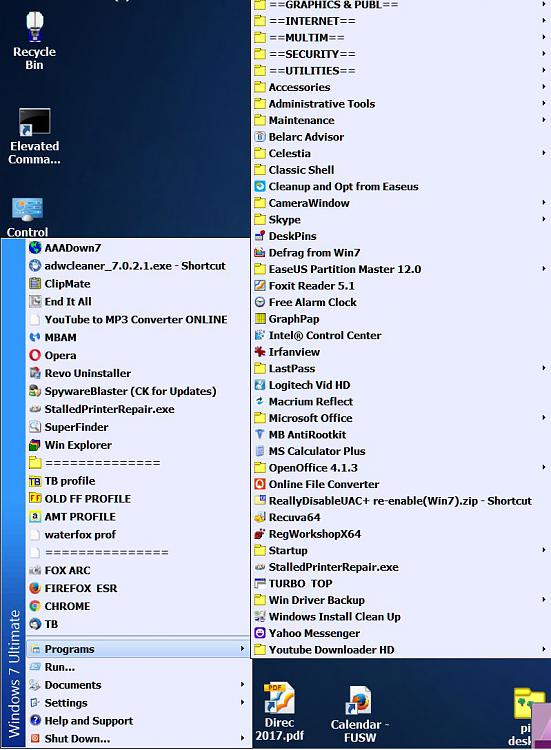Open Win Explorer from its colored icon
551x750 pixels.
coord(35,445)
